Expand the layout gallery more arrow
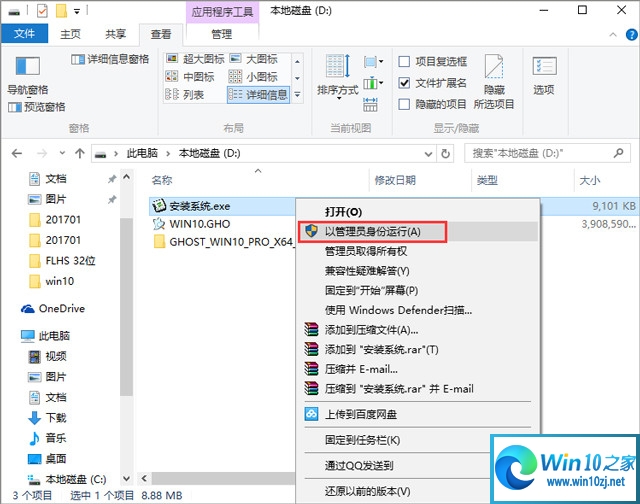The image size is (640, 504). (x=298, y=95)
